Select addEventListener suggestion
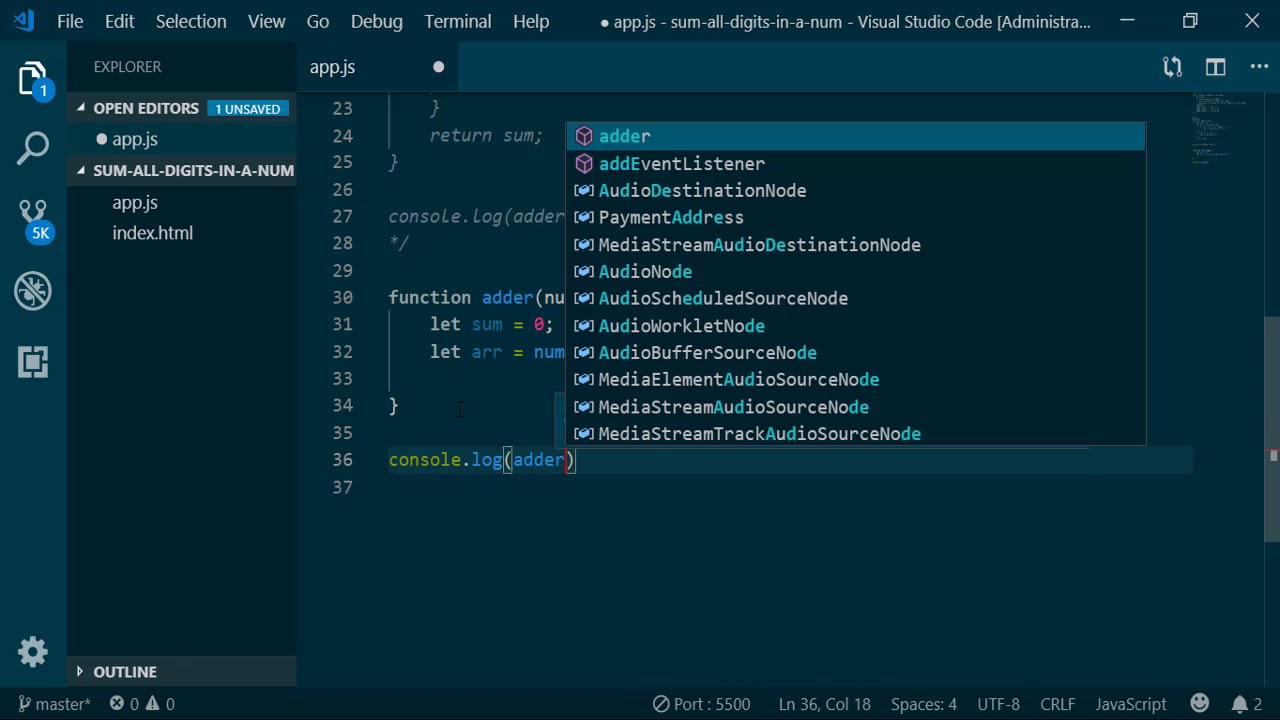Screen dimensions: 1280x720 click(856, 164)
